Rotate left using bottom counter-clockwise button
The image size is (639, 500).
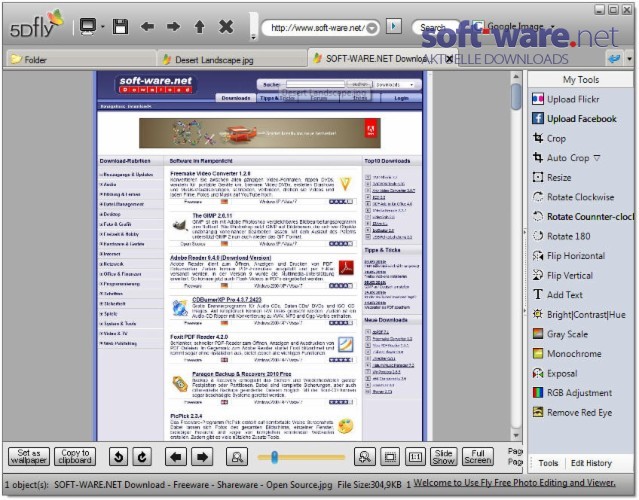point(119,457)
